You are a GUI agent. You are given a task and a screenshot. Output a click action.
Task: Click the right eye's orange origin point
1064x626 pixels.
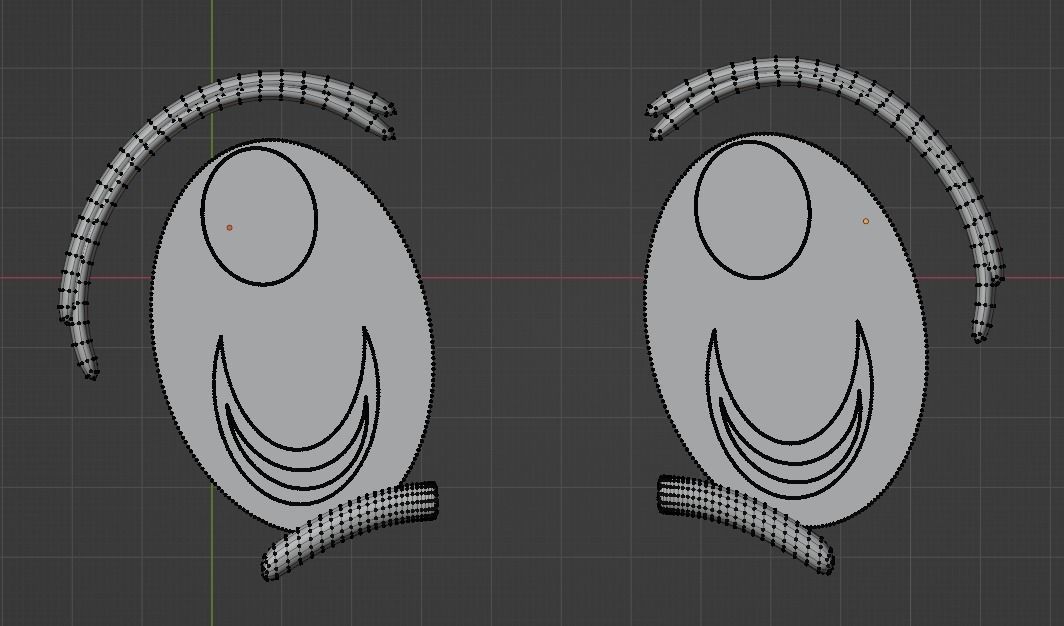[864, 218]
